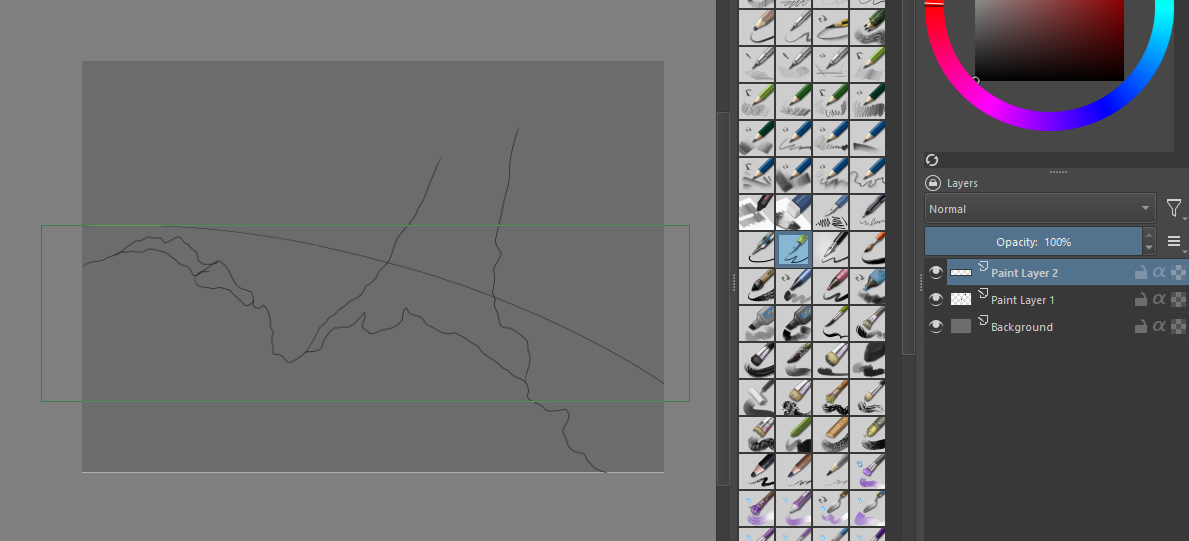Lock the Background layer with its padlock
The image size is (1189, 541).
pos(1140,326)
